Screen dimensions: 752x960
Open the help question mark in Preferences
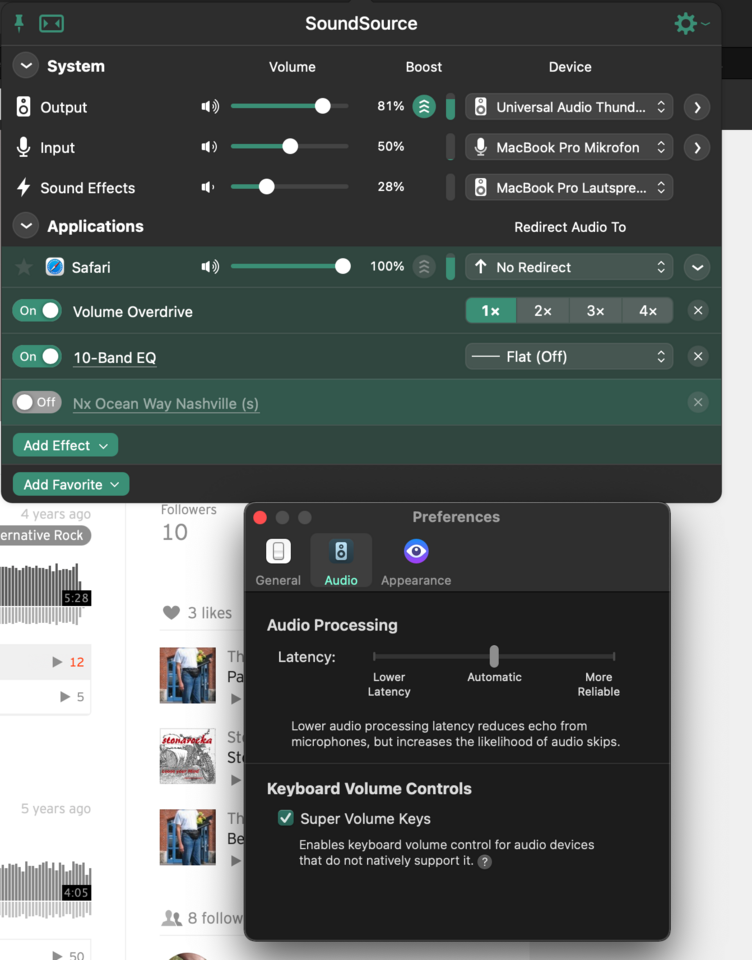pyautogui.click(x=484, y=861)
